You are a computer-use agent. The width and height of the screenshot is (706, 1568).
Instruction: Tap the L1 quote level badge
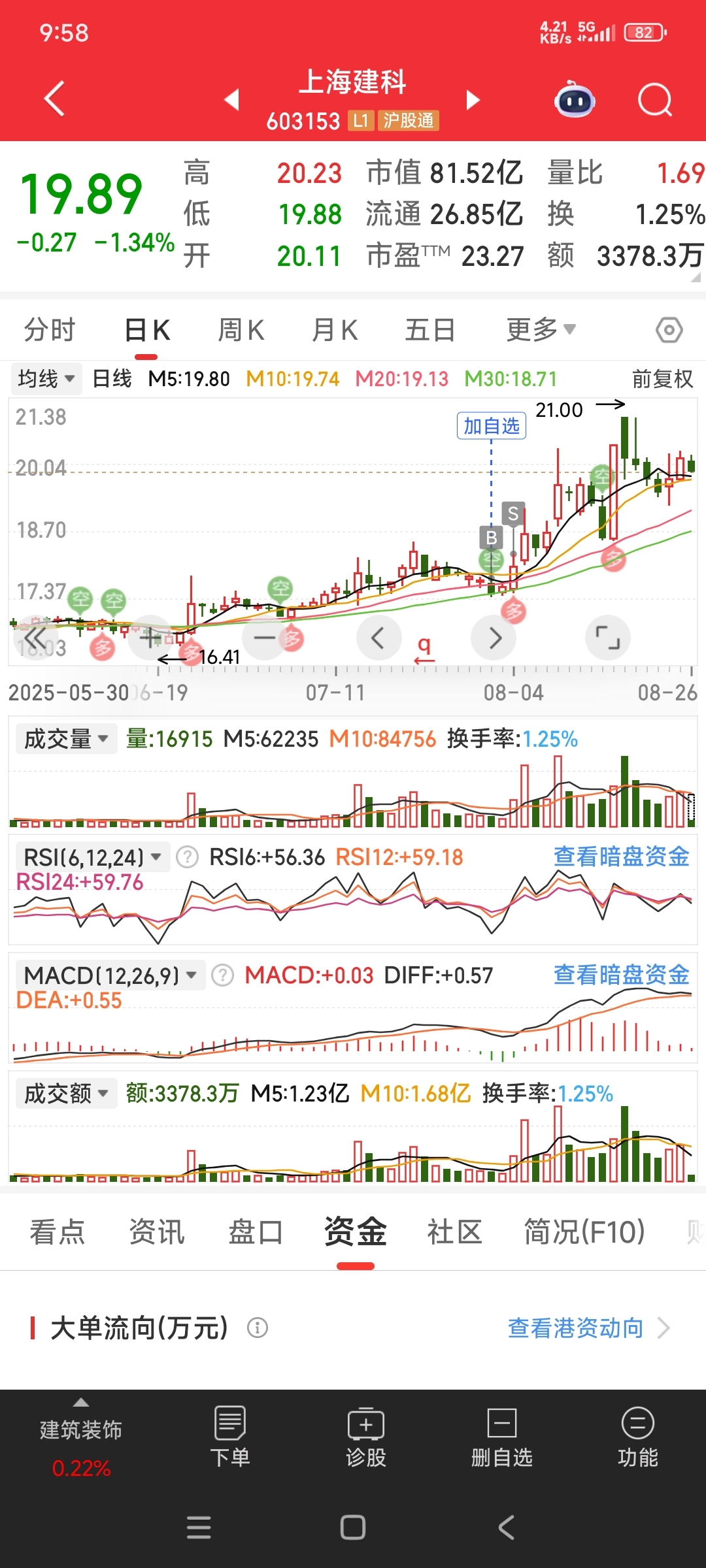[x=360, y=121]
